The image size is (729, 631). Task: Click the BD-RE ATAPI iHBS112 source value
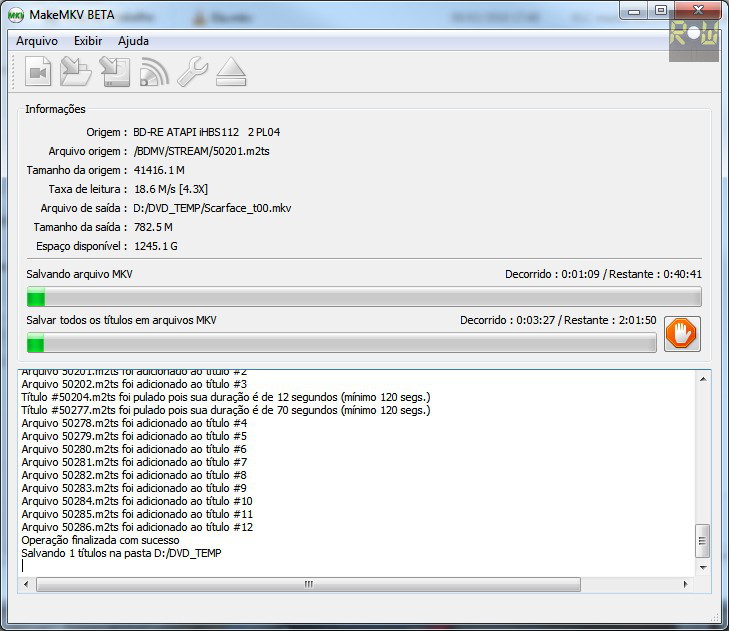point(206,132)
